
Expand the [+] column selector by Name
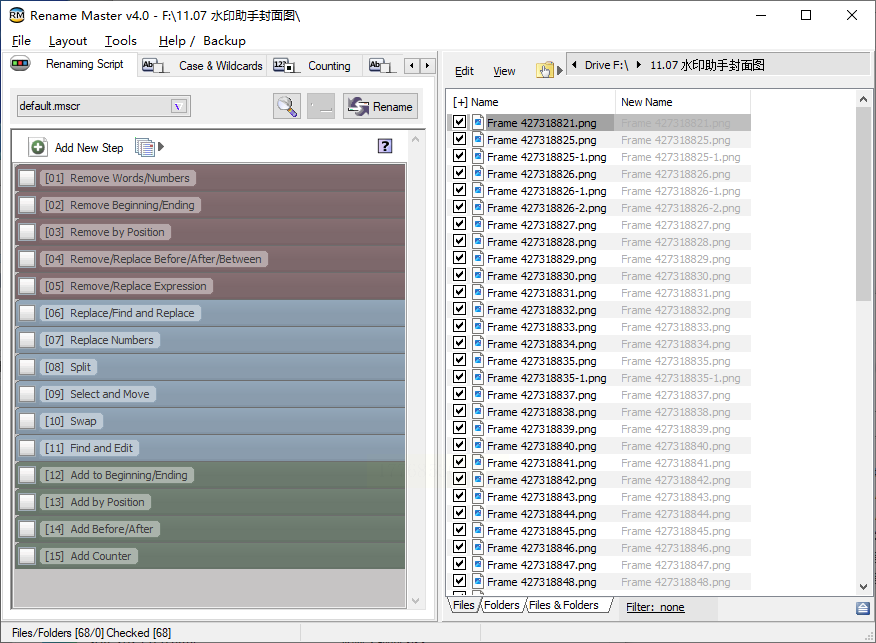point(460,102)
